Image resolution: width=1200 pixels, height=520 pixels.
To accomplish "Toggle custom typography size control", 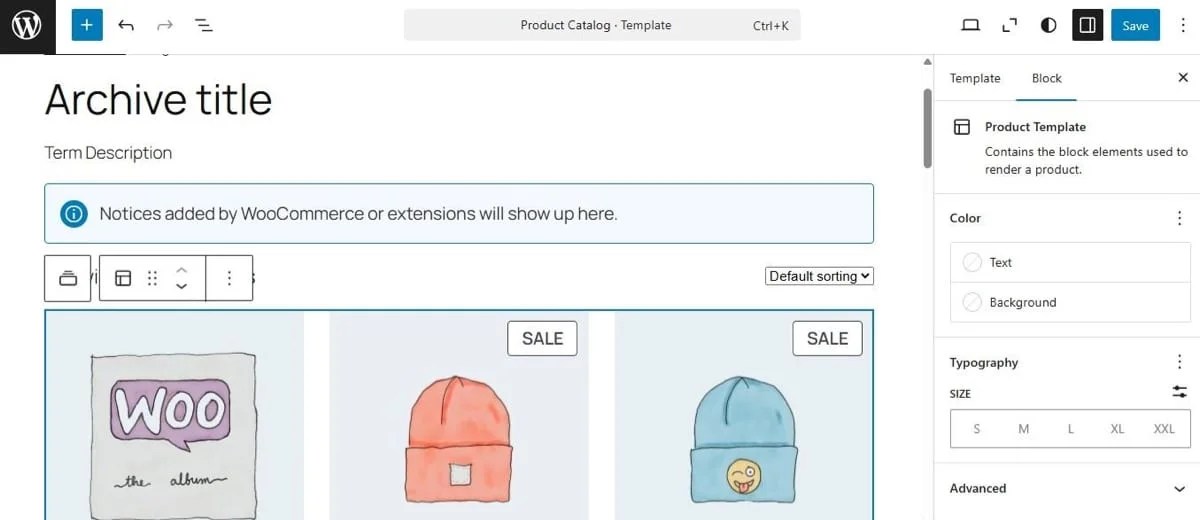I will pyautogui.click(x=1180, y=392).
